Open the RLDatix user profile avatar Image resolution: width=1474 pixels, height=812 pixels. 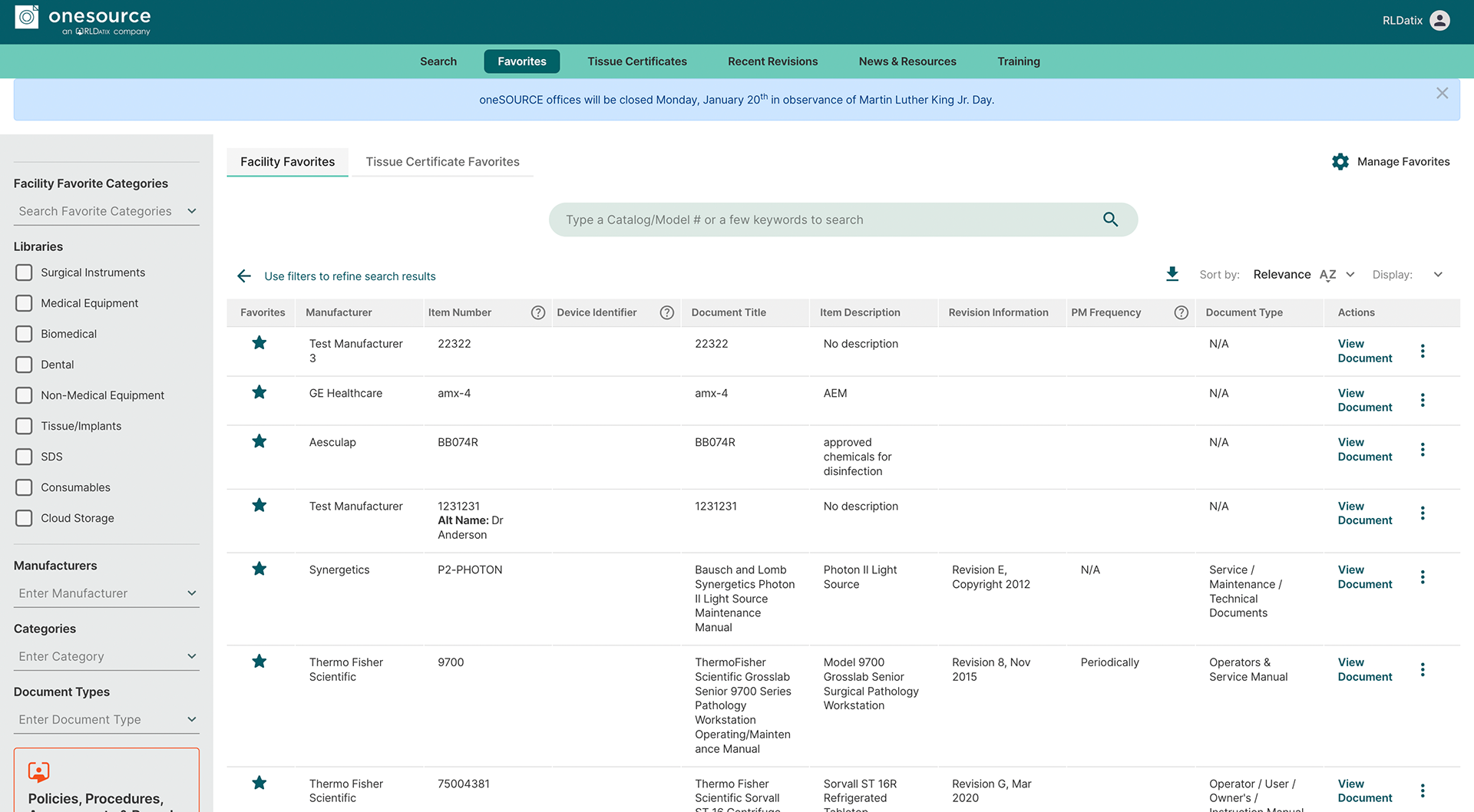(x=1440, y=21)
